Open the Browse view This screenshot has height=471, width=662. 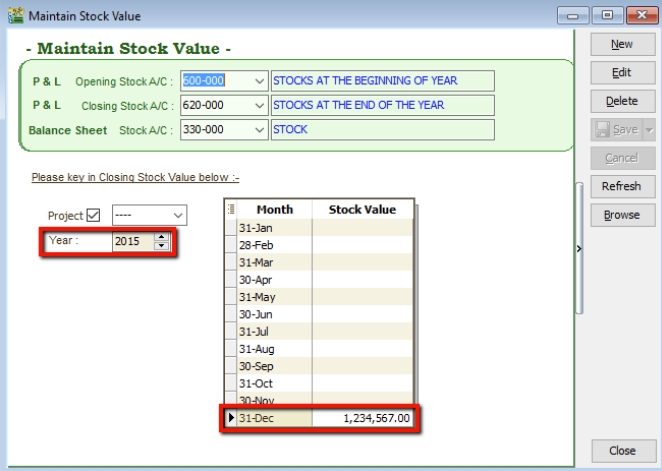(621, 215)
